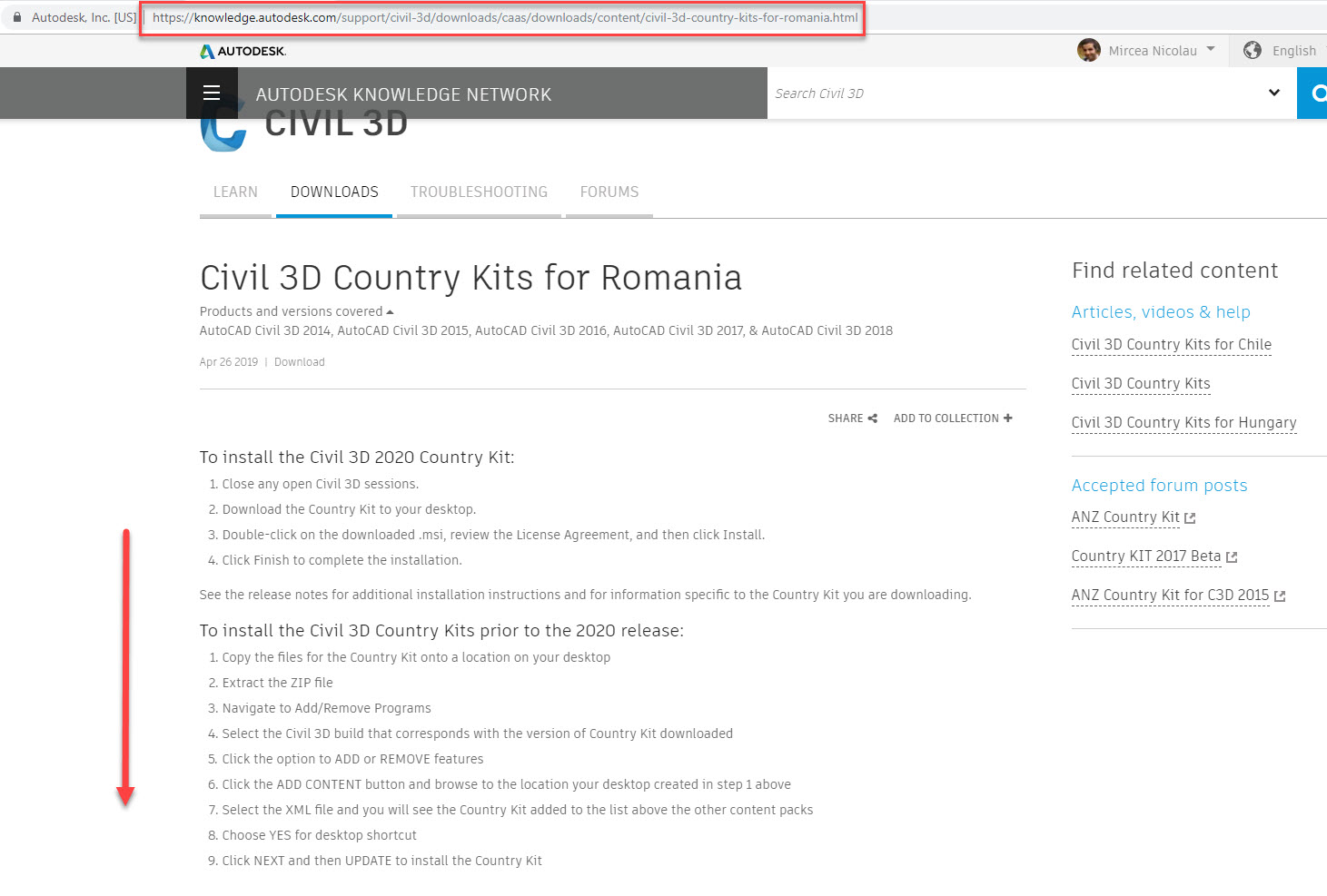Image resolution: width=1327 pixels, height=896 pixels.
Task: Click step 'Click Finish to complete the installation'
Action: [x=342, y=561]
